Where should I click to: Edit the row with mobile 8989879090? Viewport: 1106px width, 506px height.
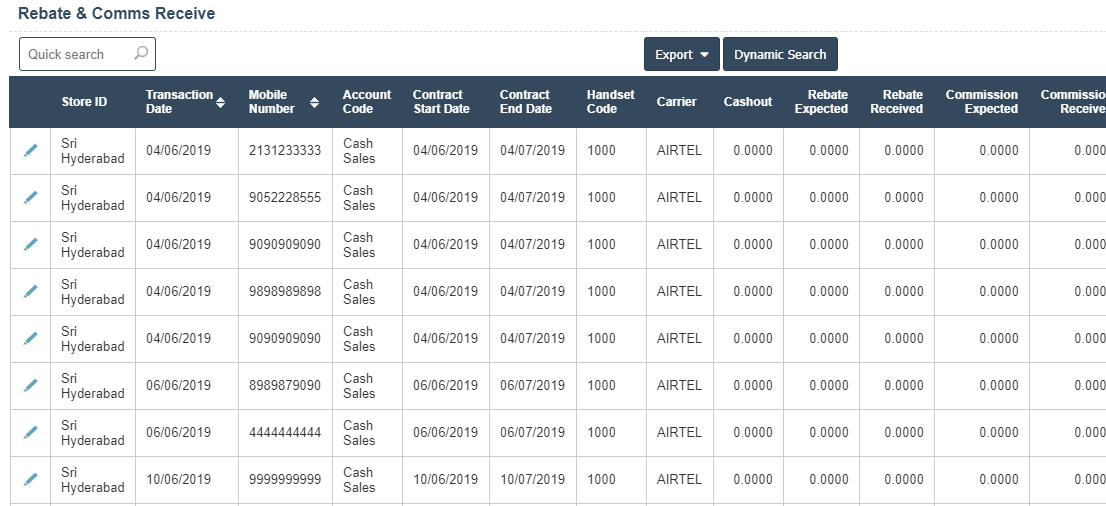pyautogui.click(x=31, y=385)
